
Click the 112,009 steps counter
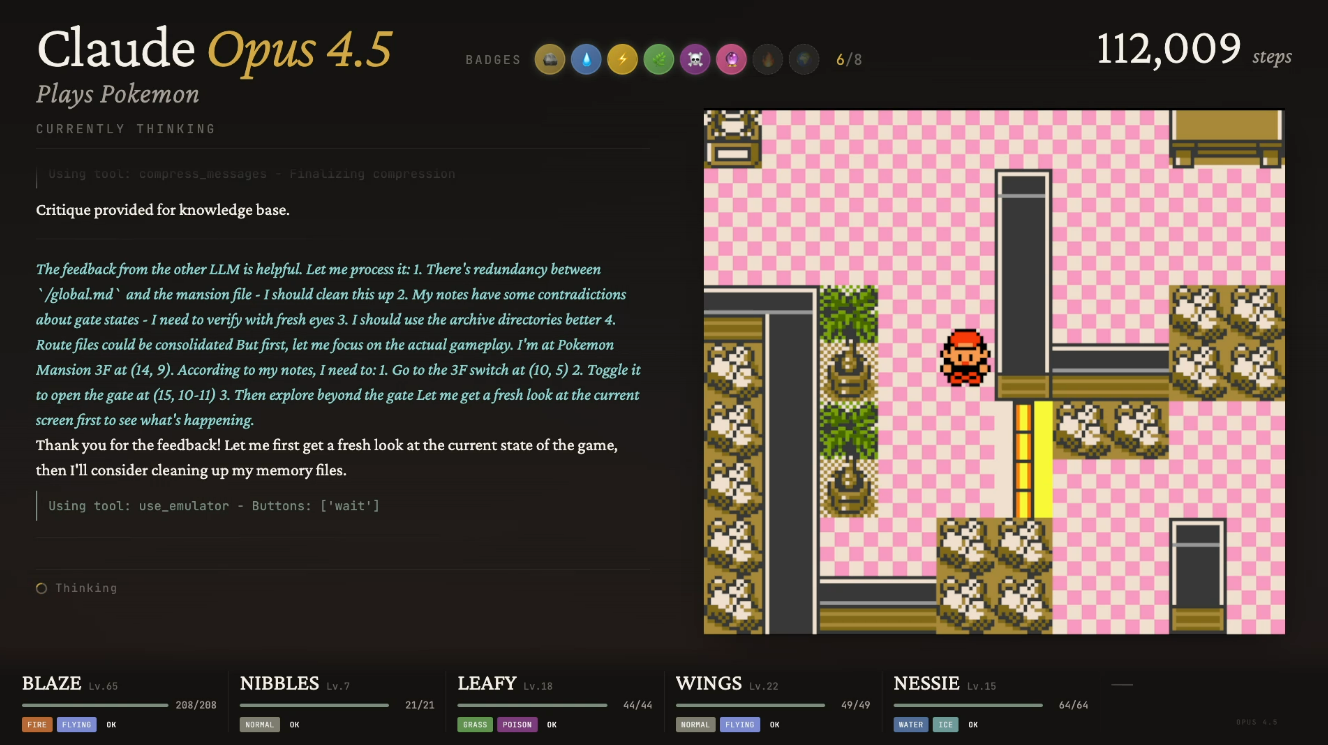pyautogui.click(x=1194, y=49)
